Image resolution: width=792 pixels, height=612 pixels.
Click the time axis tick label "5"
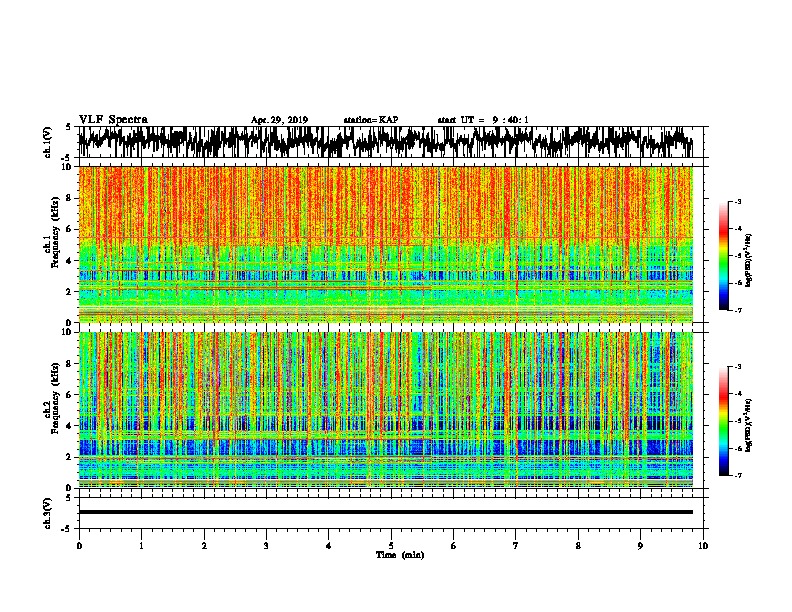click(x=391, y=546)
